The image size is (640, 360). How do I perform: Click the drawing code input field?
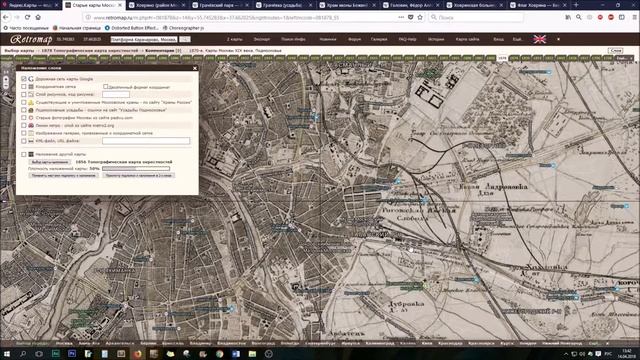116,94
